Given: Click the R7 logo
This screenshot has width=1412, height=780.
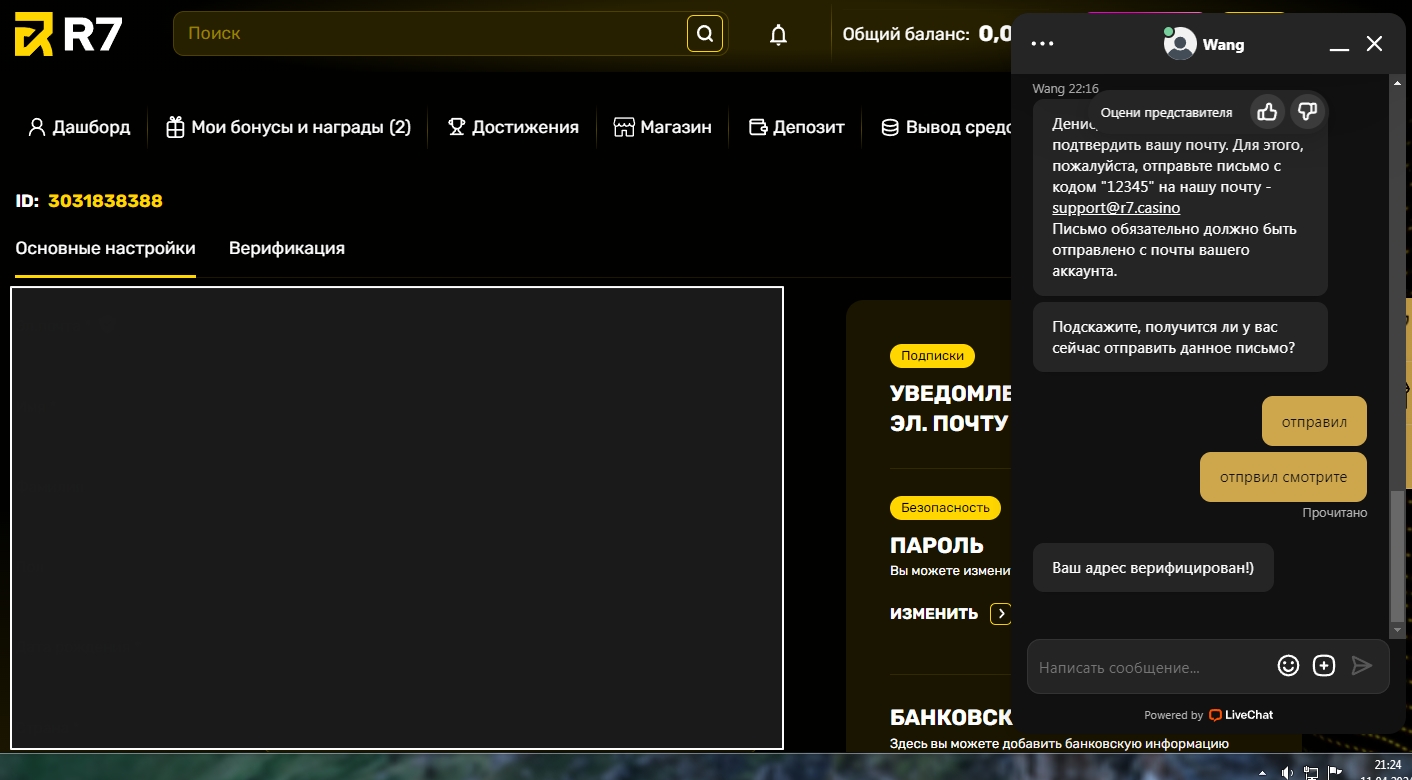Looking at the screenshot, I should coord(68,35).
